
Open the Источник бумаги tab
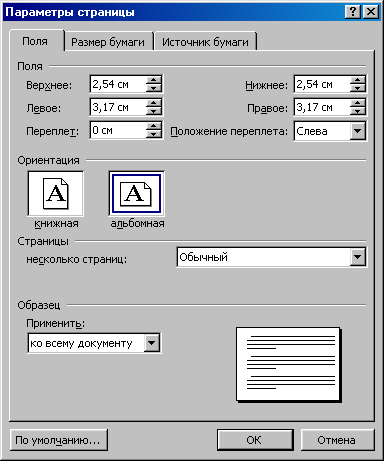tap(205, 42)
